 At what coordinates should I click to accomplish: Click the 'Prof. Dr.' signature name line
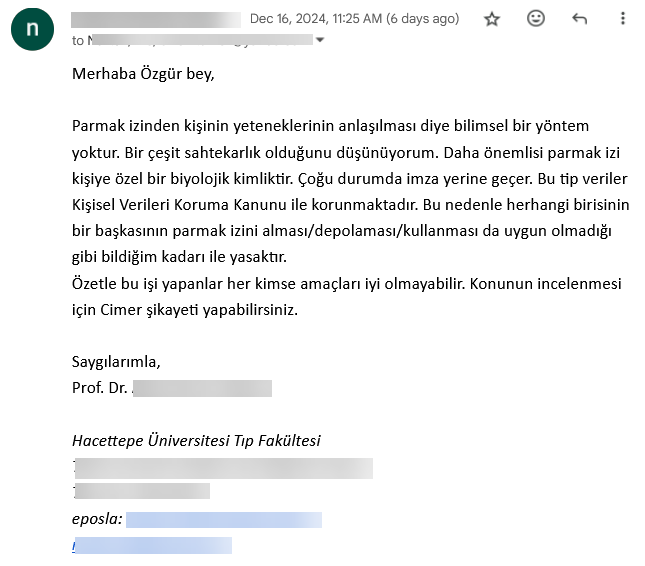[x=172, y=388]
